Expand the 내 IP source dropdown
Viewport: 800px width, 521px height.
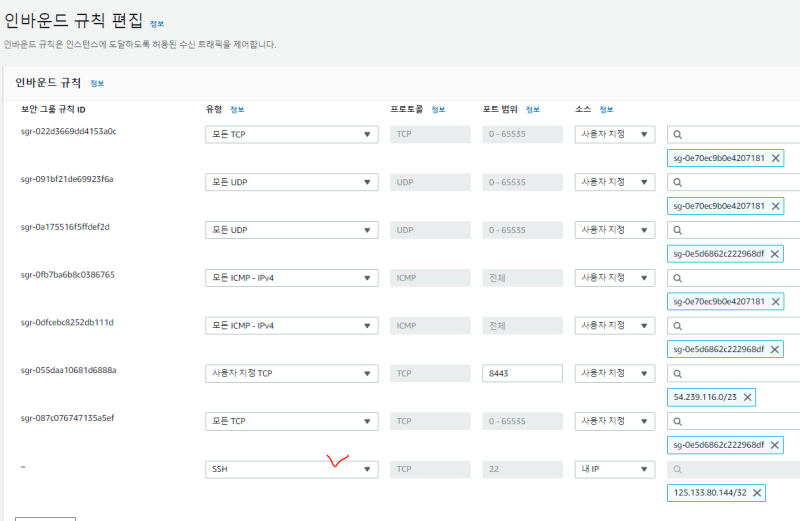[x=615, y=469]
